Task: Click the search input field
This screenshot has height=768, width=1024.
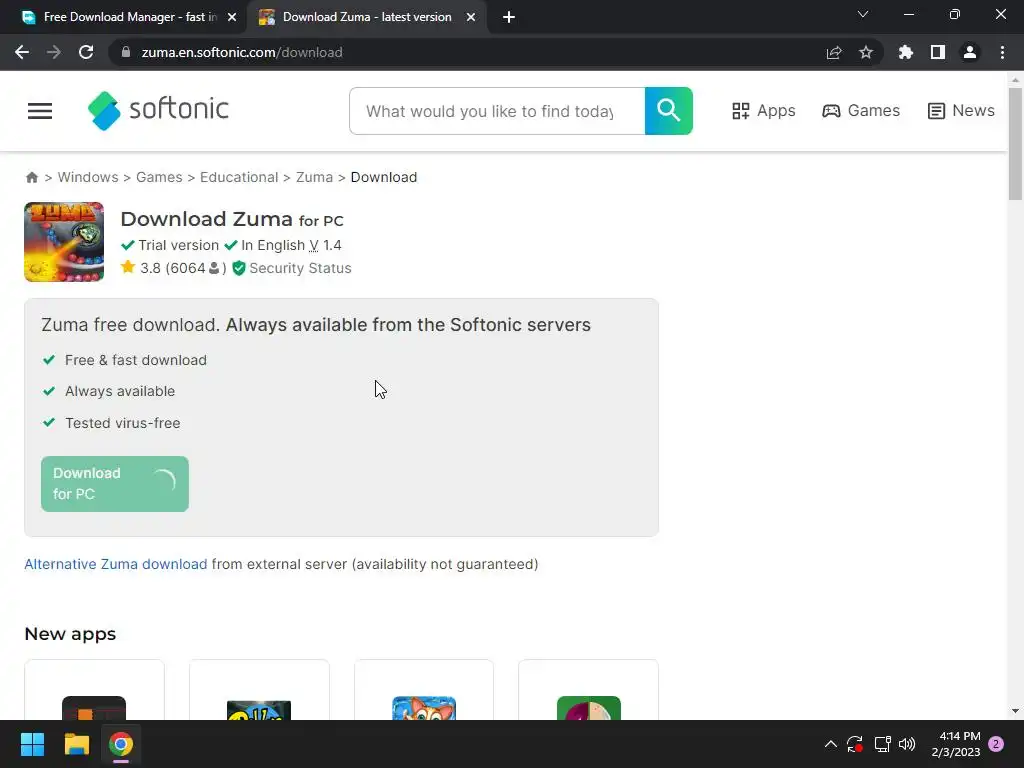Action: [497, 111]
